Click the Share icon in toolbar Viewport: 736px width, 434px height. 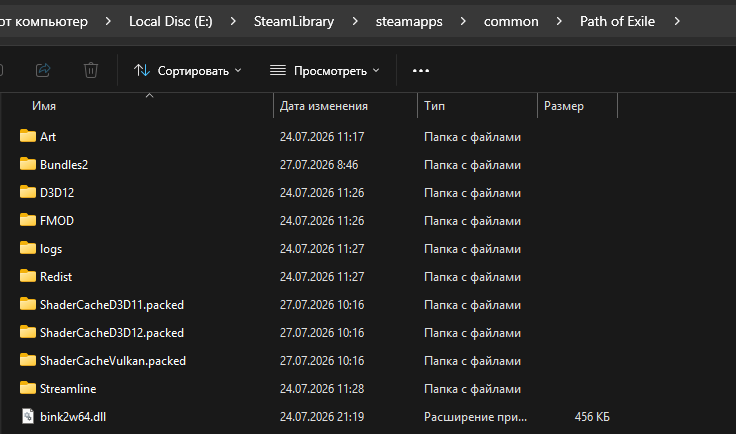(43, 70)
